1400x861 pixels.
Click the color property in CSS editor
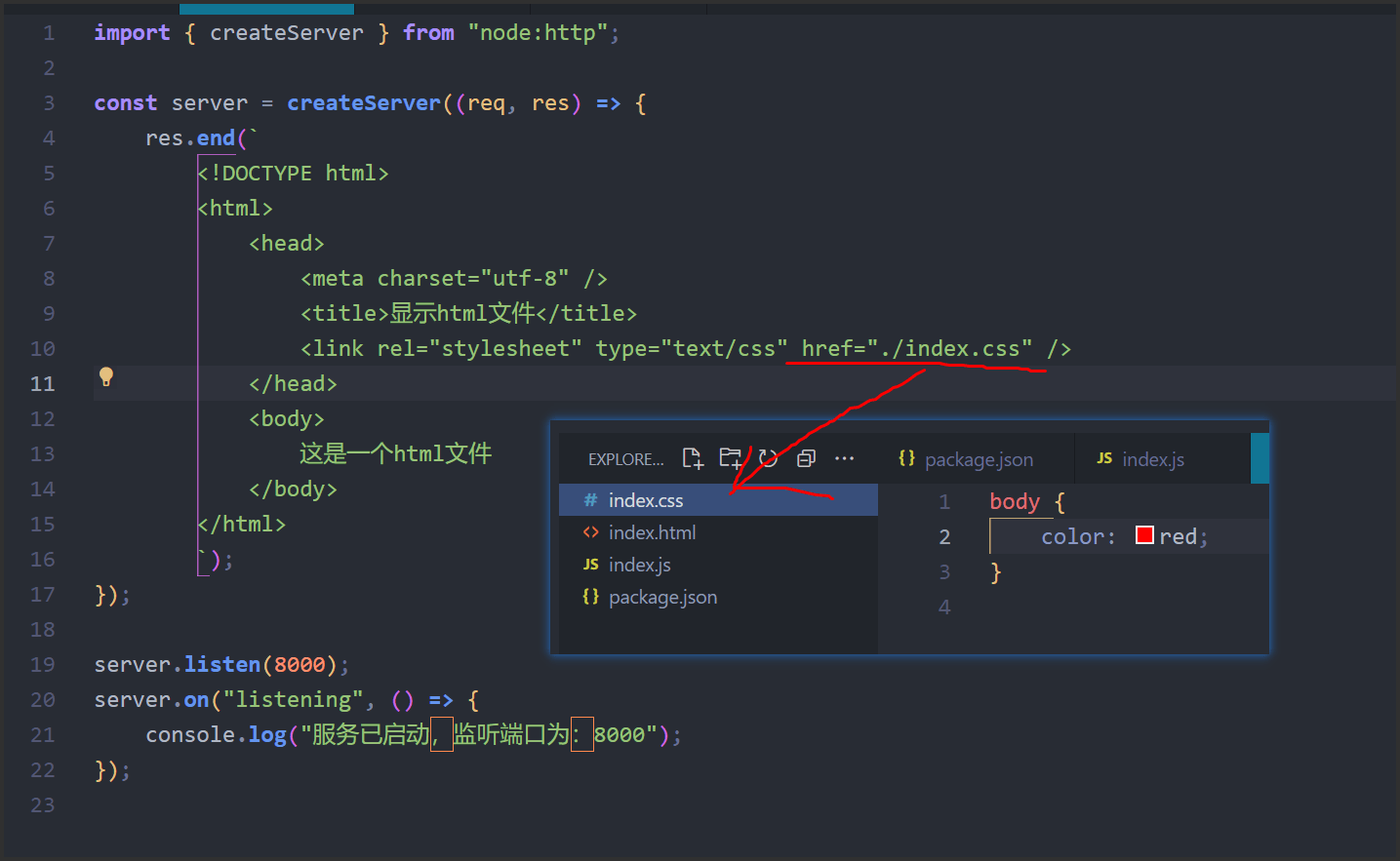1072,536
